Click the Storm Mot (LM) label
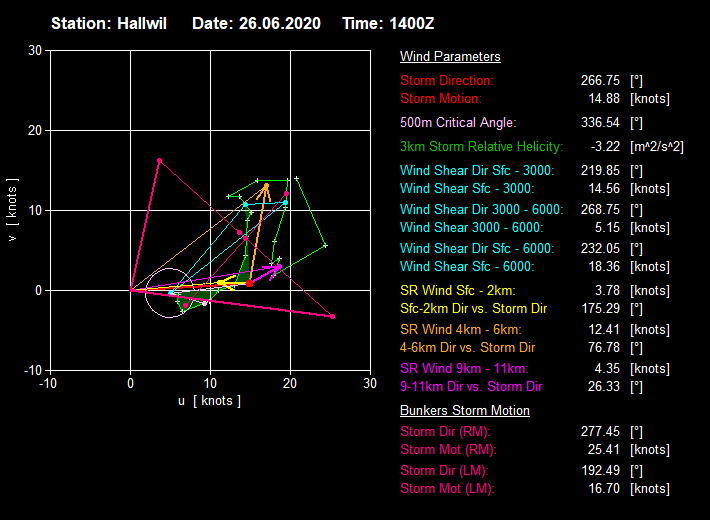This screenshot has width=710, height=520. pyautogui.click(x=447, y=489)
